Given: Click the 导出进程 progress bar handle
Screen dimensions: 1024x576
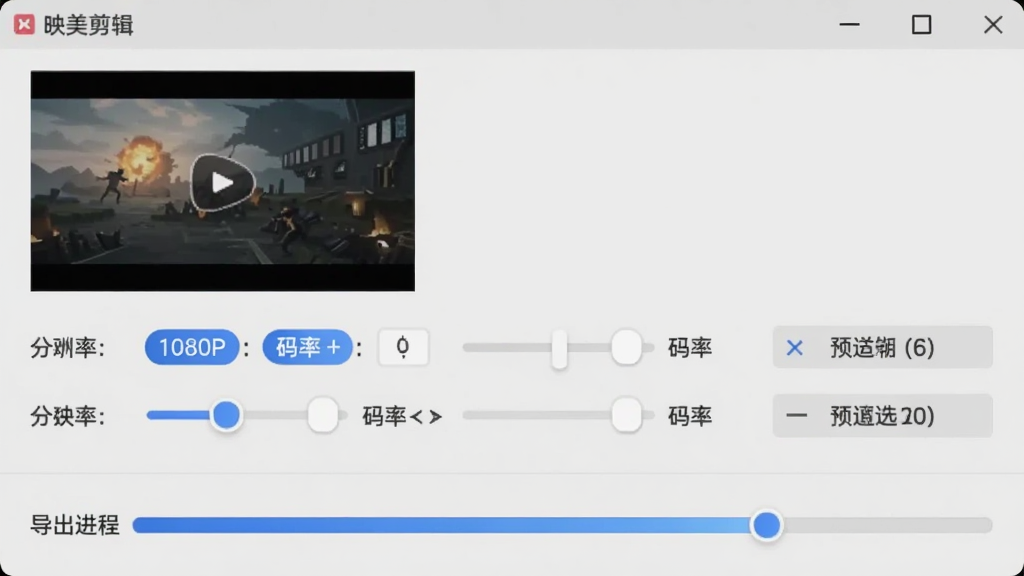Looking at the screenshot, I should click(x=767, y=525).
